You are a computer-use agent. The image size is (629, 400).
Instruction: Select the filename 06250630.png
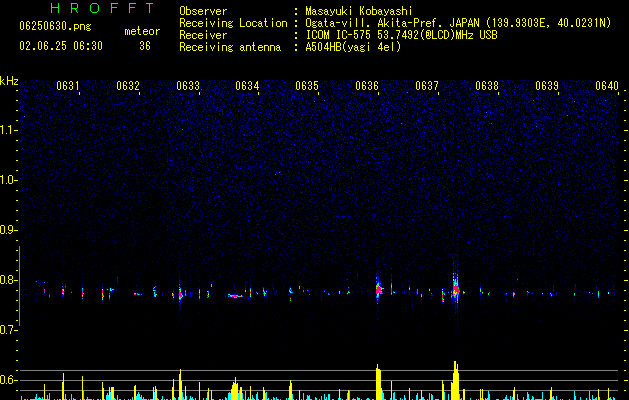pos(55,27)
